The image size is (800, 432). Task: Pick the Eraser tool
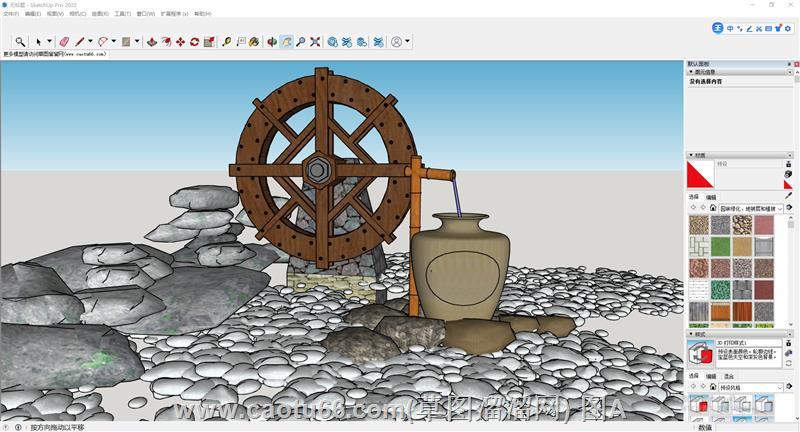click(64, 42)
